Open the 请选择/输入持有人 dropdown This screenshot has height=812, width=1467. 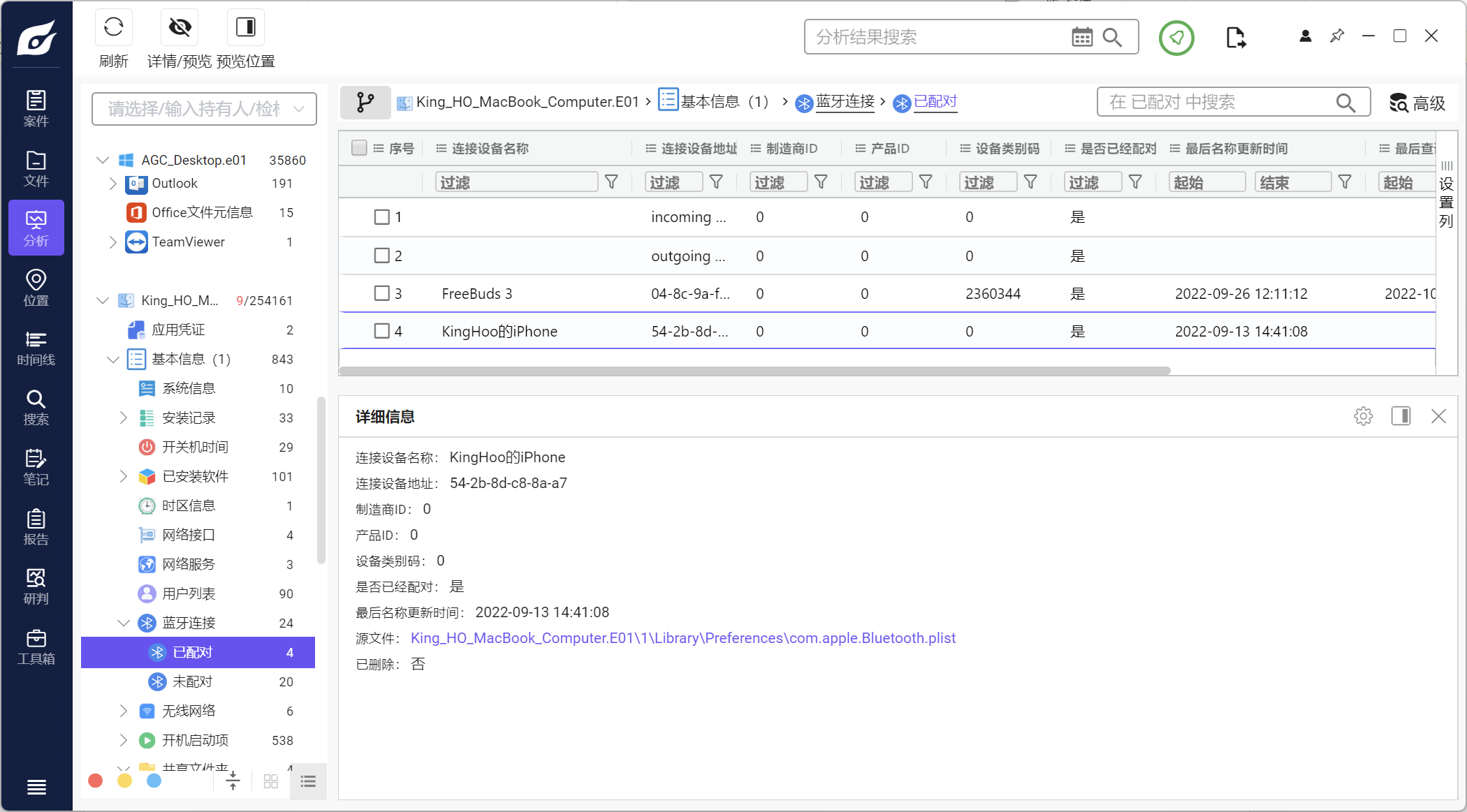click(204, 109)
